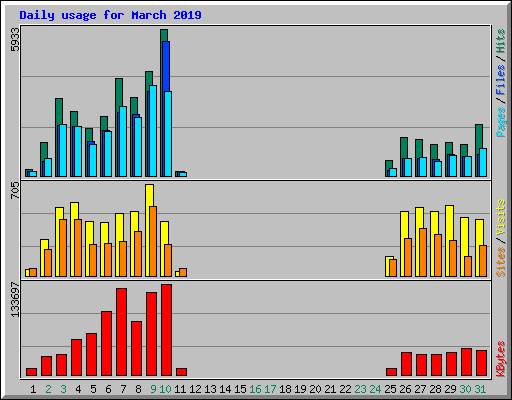Click day 4 on the x-axis
Image resolution: width=512 pixels, height=400 pixels.
(x=78, y=389)
